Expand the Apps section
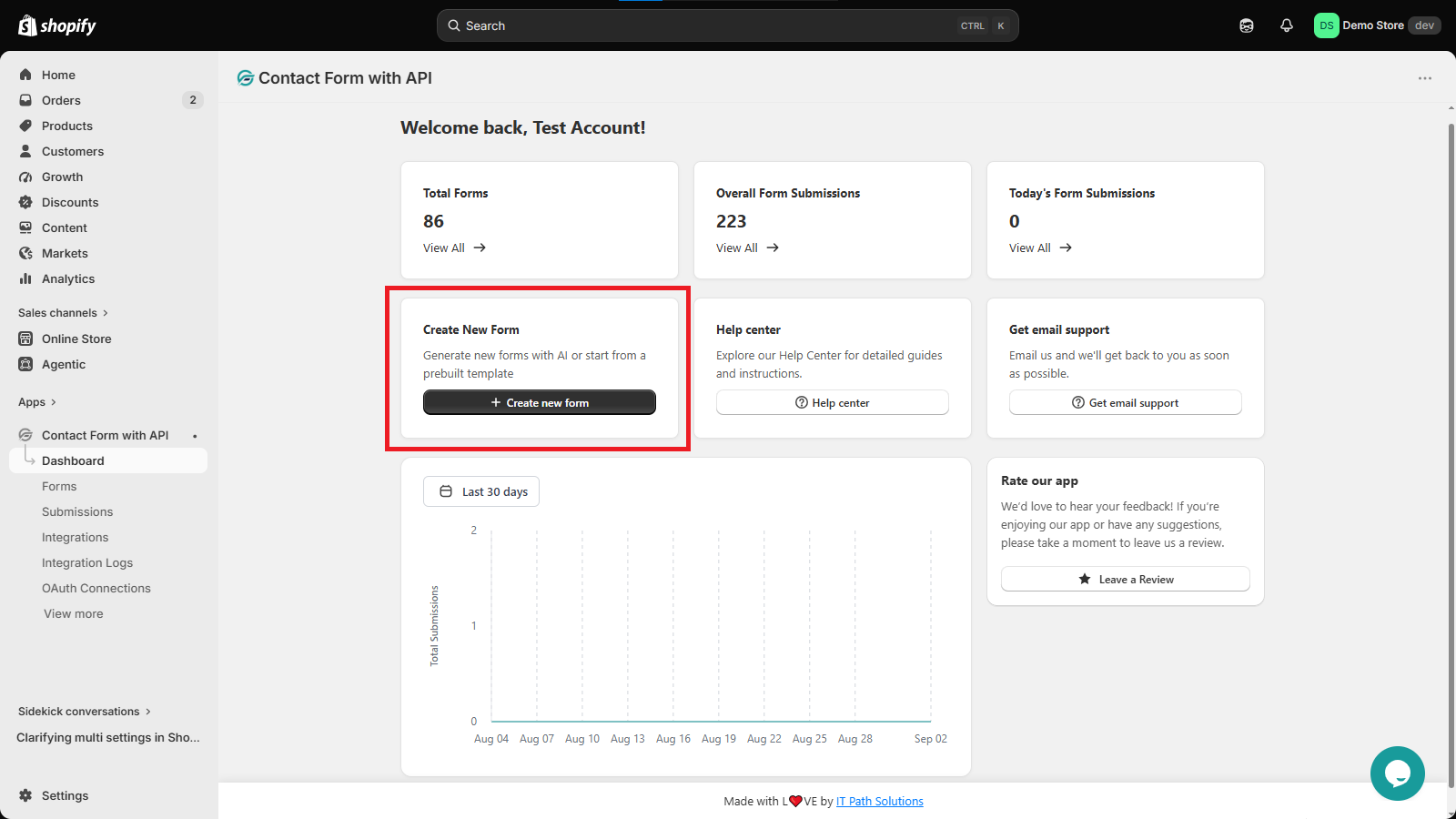This screenshot has height=819, width=1456. click(37, 402)
